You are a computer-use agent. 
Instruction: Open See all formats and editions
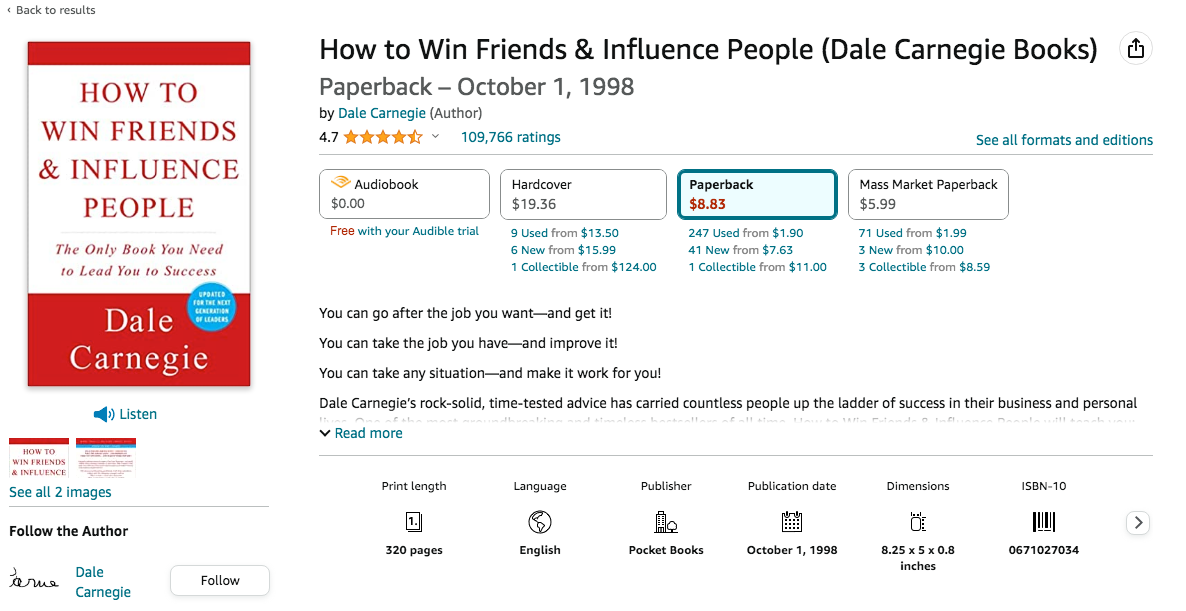click(x=1064, y=140)
